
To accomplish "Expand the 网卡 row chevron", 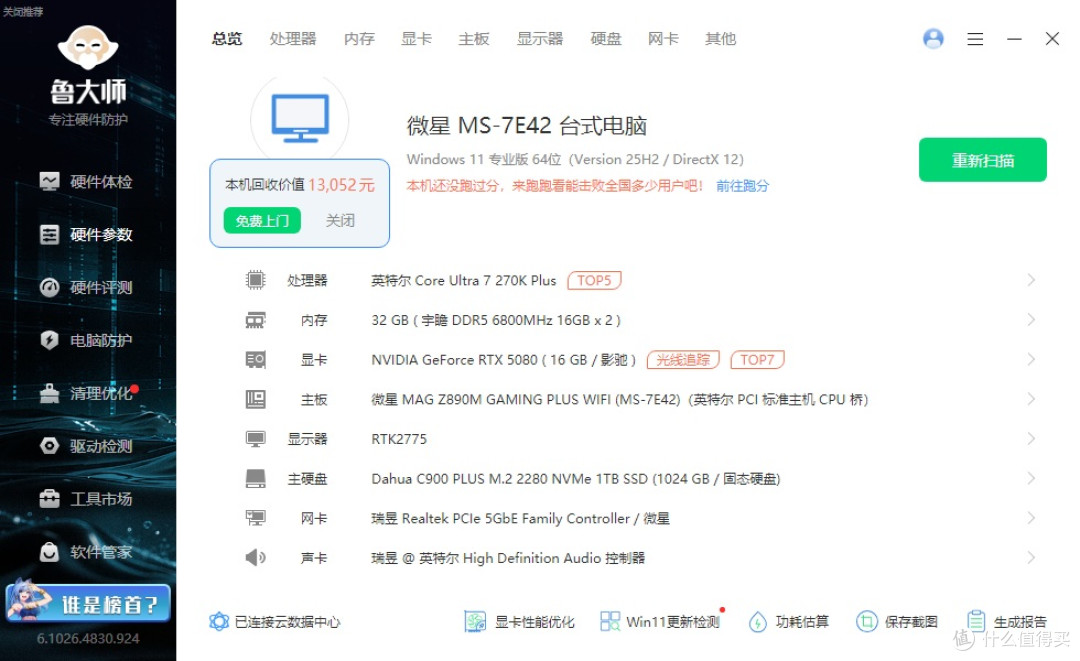I will pos(1031,518).
